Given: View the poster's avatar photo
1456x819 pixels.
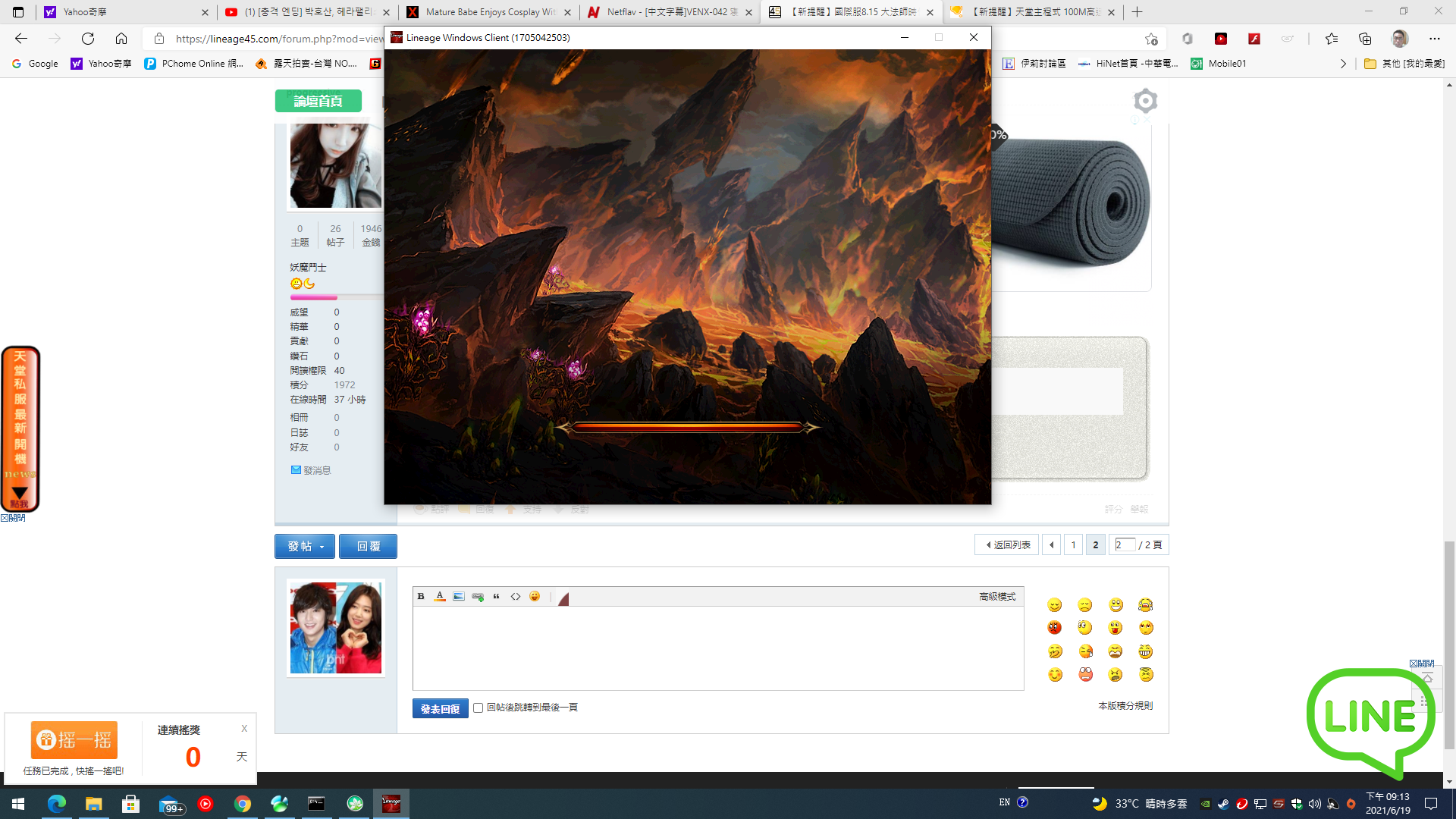Looking at the screenshot, I should tap(336, 166).
